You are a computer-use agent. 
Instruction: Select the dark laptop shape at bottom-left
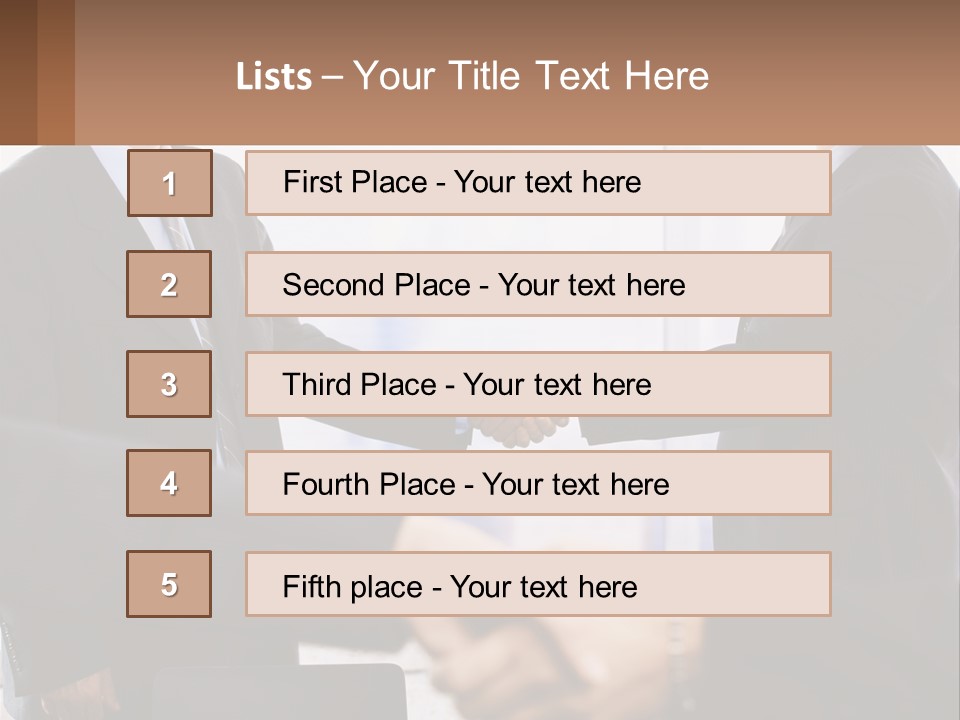pyautogui.click(x=280, y=692)
